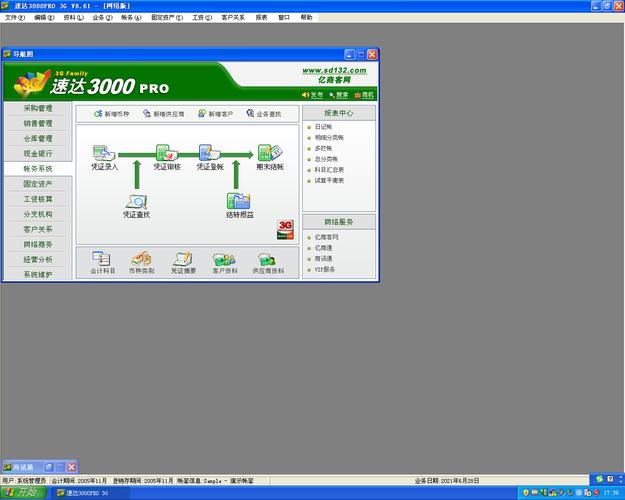Image resolution: width=625 pixels, height=500 pixels.
Task: Open 亿商通 under 网络服务
Action: pyautogui.click(x=323, y=248)
